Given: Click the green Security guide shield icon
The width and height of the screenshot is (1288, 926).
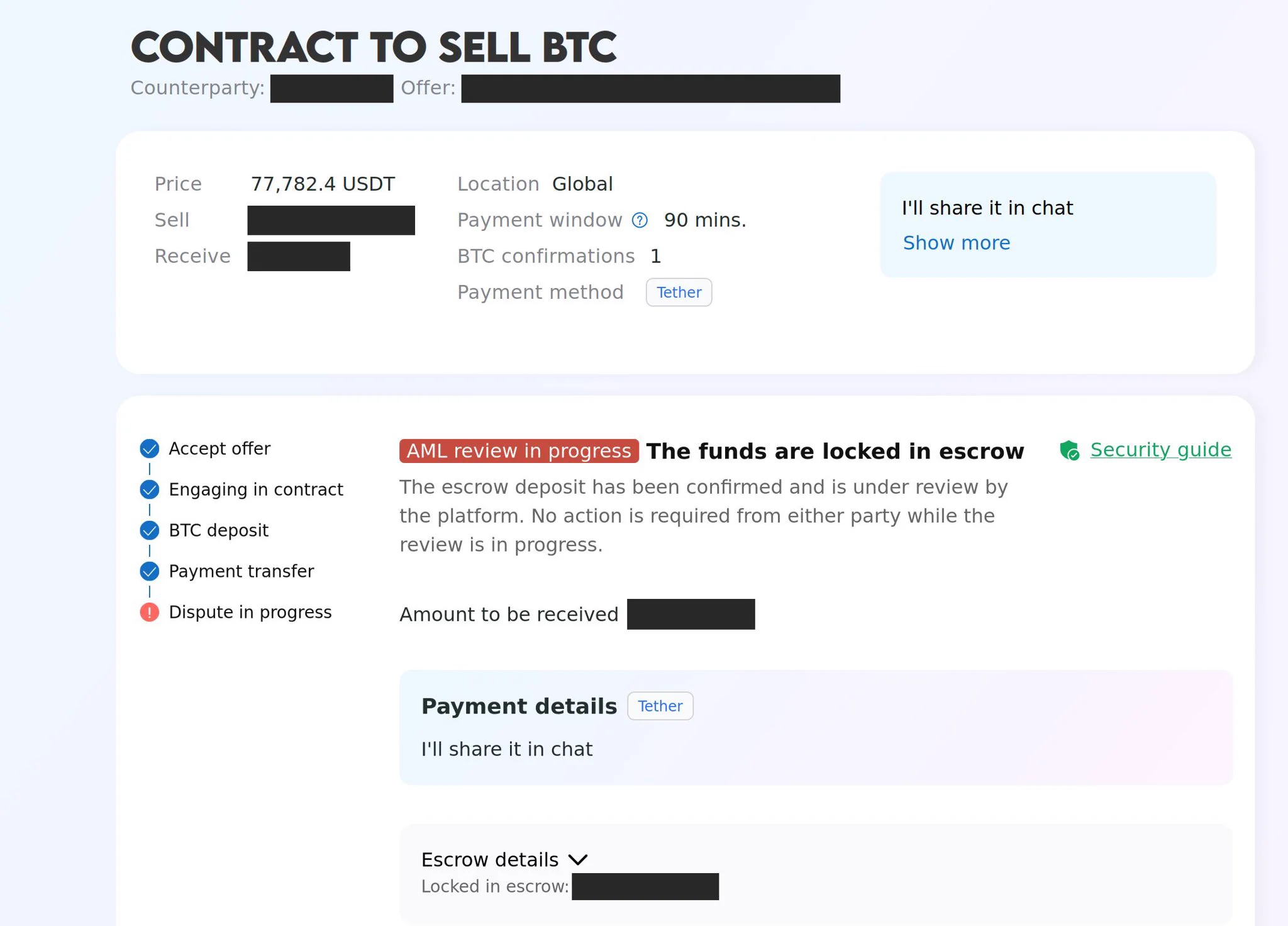Looking at the screenshot, I should coord(1069,450).
